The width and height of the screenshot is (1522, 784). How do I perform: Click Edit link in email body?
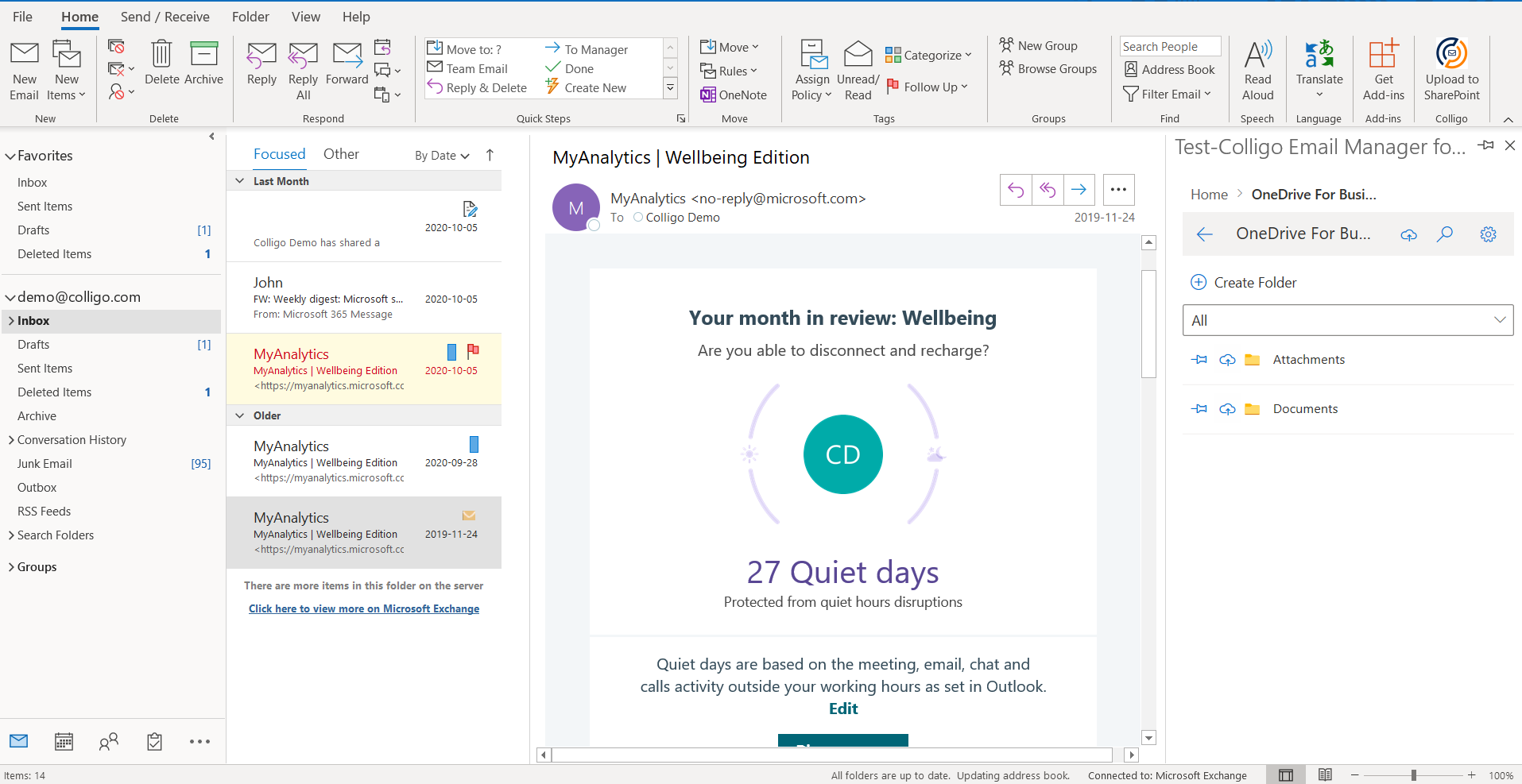coord(843,709)
